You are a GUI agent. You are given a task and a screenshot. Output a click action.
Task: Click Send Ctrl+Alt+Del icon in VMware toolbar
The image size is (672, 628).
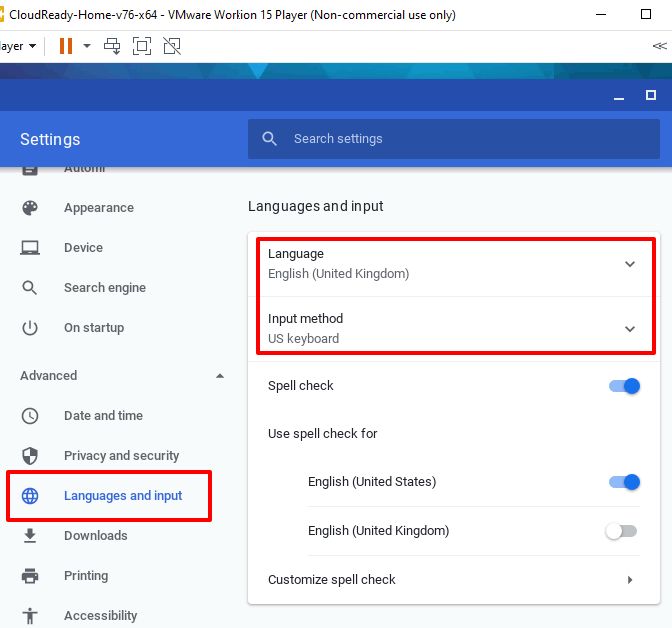[112, 46]
